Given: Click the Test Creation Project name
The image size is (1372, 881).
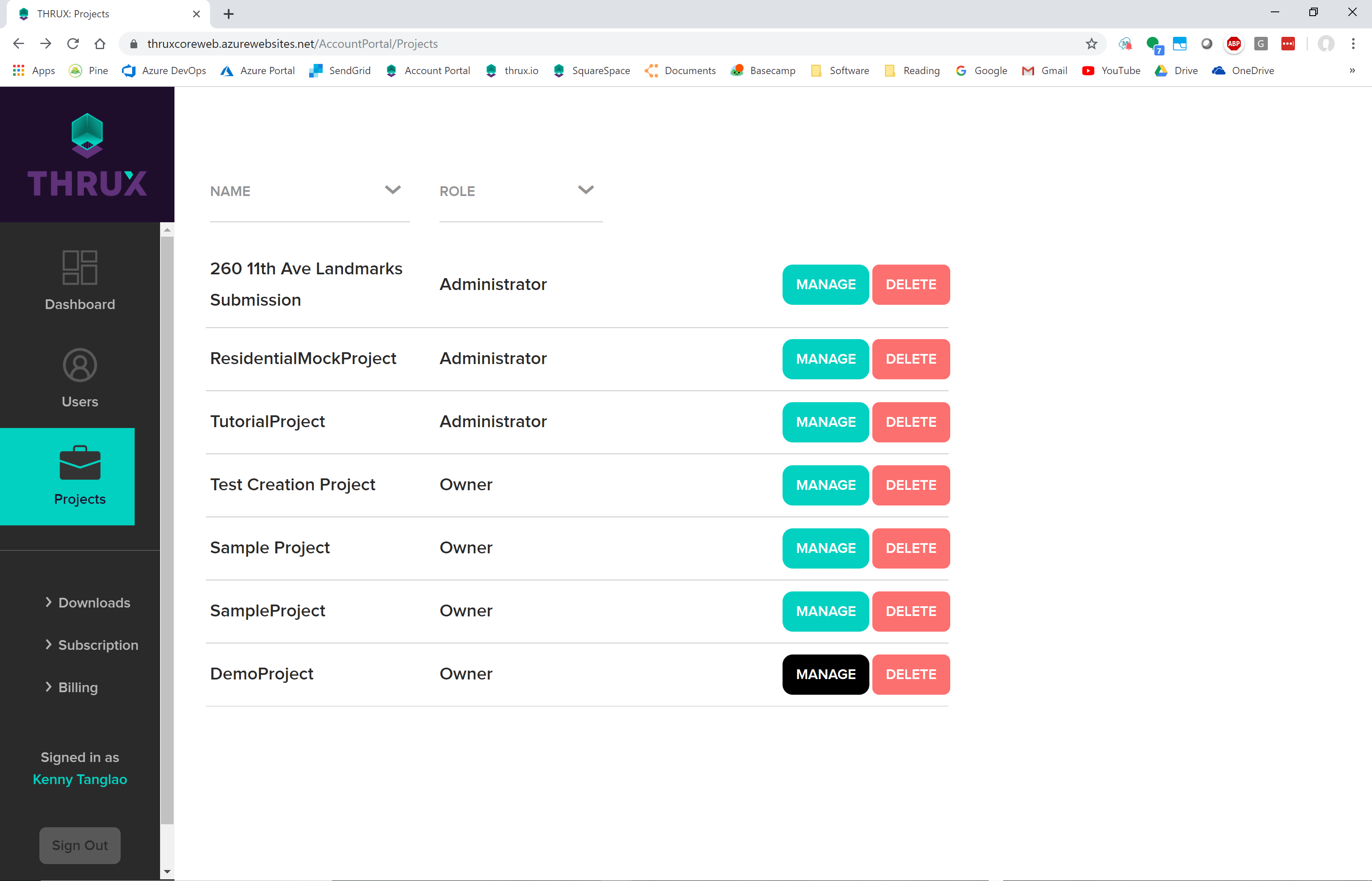Looking at the screenshot, I should [x=292, y=485].
